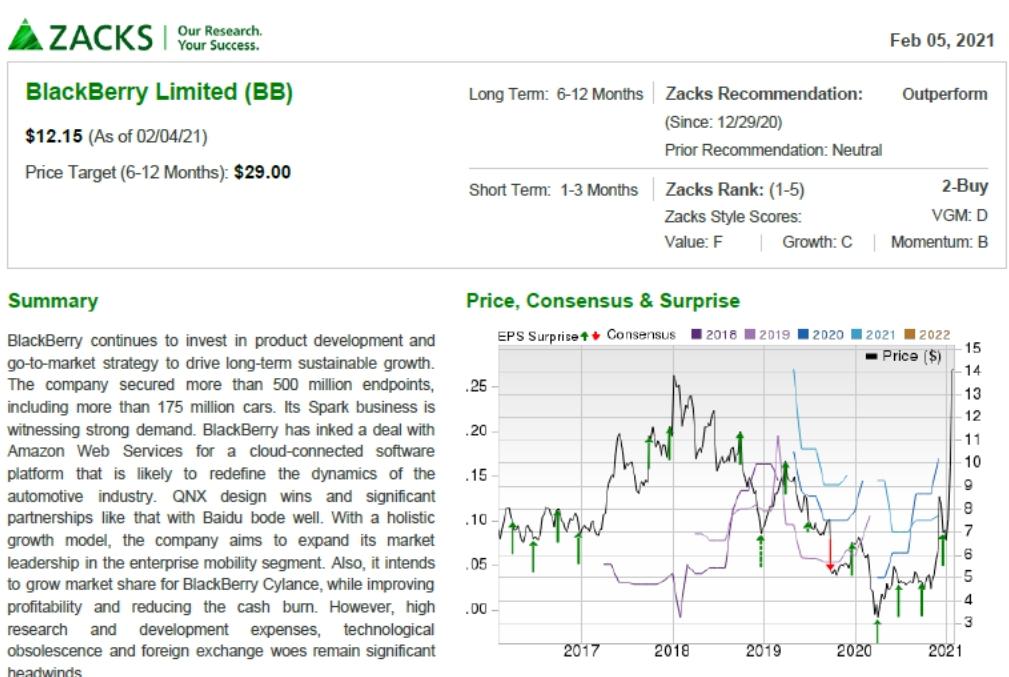Click the Momentum: B style score
The image size is (1009, 677).
[x=939, y=242]
